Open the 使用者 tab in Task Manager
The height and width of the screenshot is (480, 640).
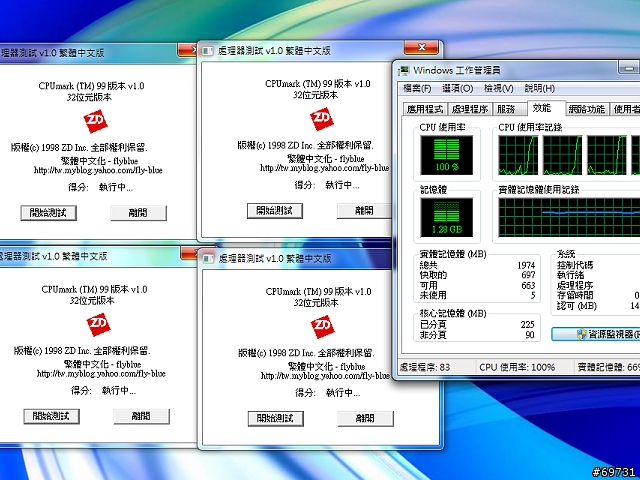[626, 109]
